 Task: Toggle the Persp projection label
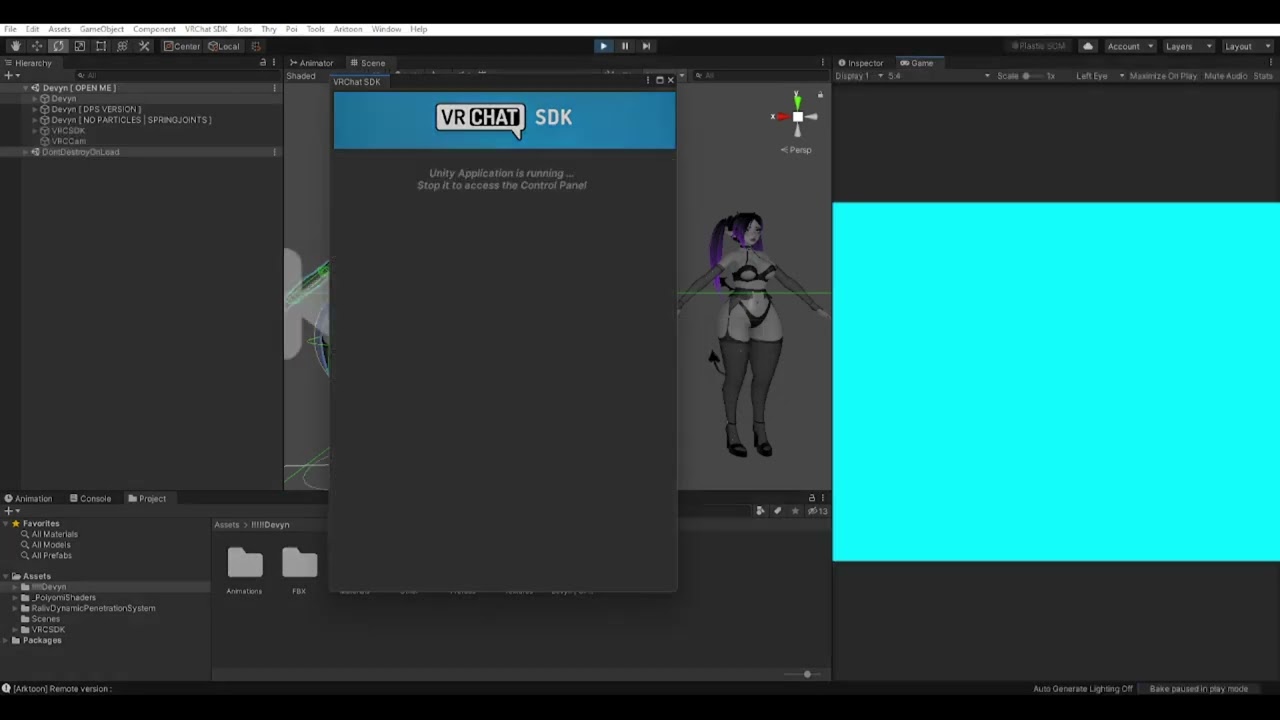click(x=797, y=150)
